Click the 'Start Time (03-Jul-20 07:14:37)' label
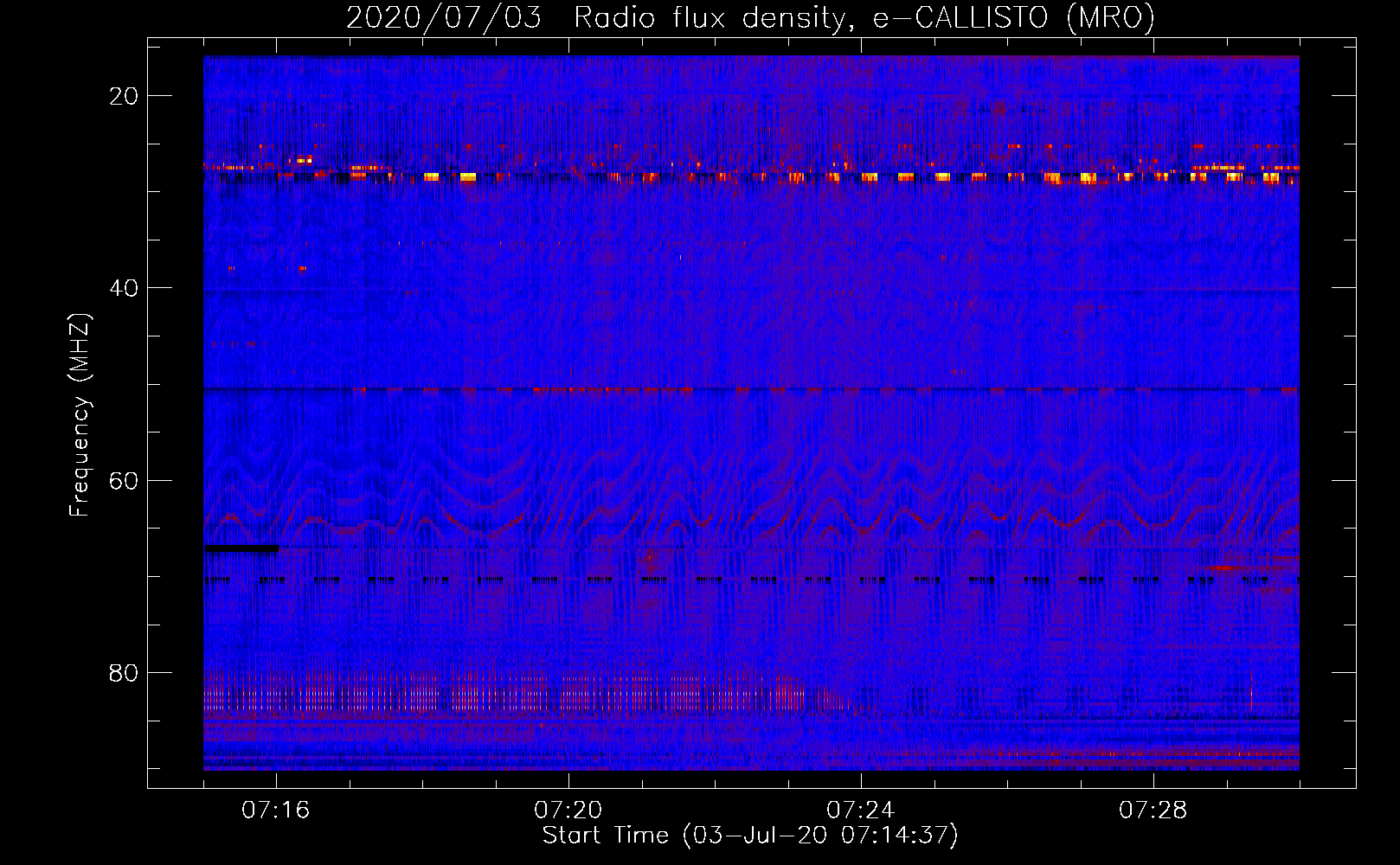The width and height of the screenshot is (1400, 865). coord(750,836)
